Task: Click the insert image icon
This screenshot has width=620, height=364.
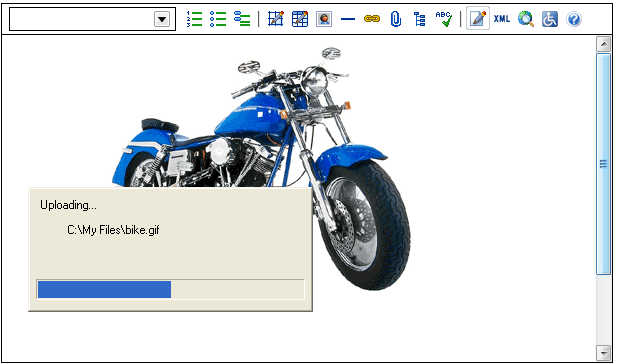Action: tap(324, 19)
